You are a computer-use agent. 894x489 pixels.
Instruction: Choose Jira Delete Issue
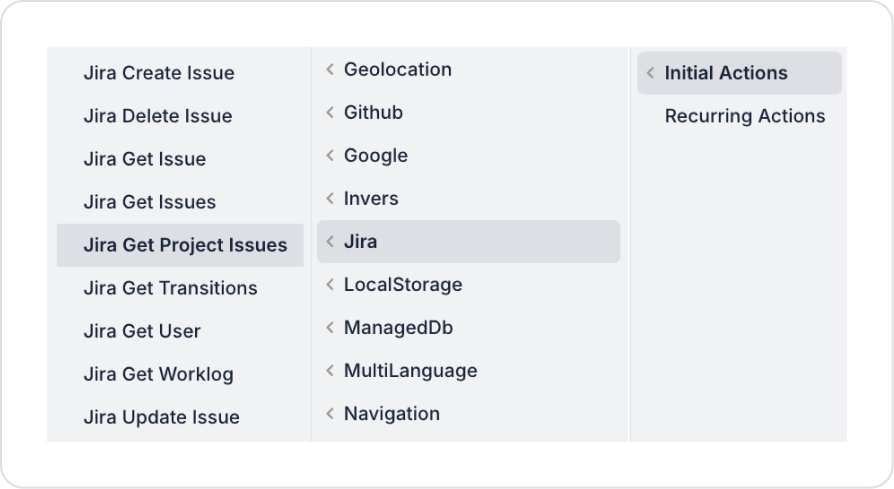(158, 116)
